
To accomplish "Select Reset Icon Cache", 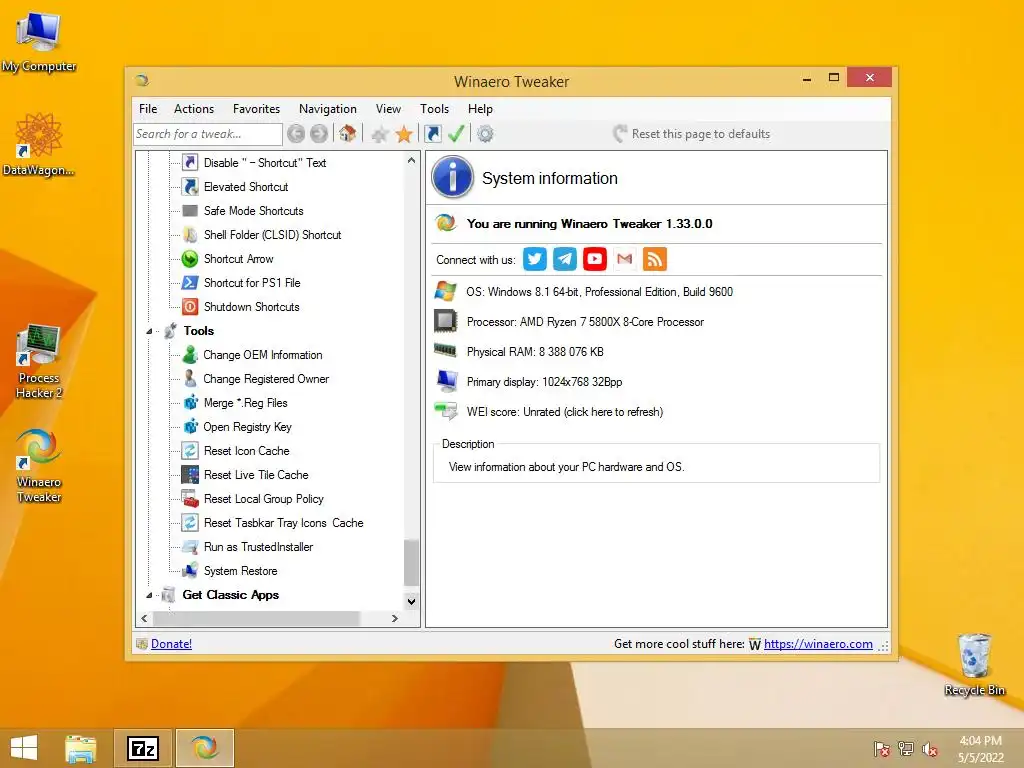I will click(246, 451).
